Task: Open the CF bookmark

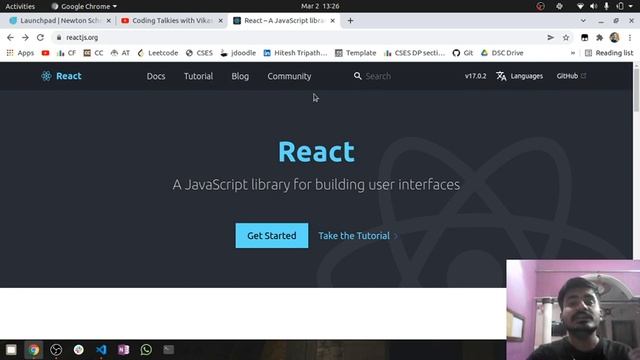Action: click(67, 53)
